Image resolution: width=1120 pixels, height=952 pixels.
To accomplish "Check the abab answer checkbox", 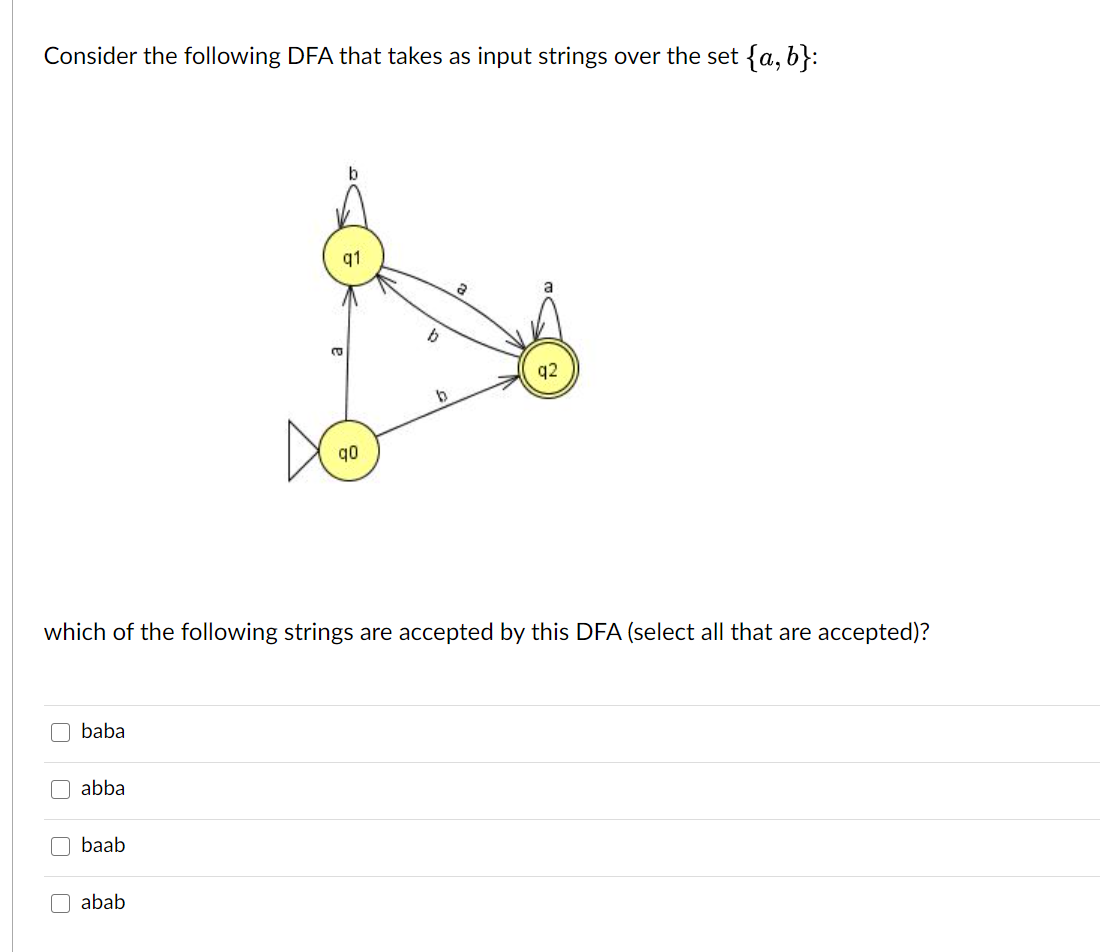I will point(60,902).
